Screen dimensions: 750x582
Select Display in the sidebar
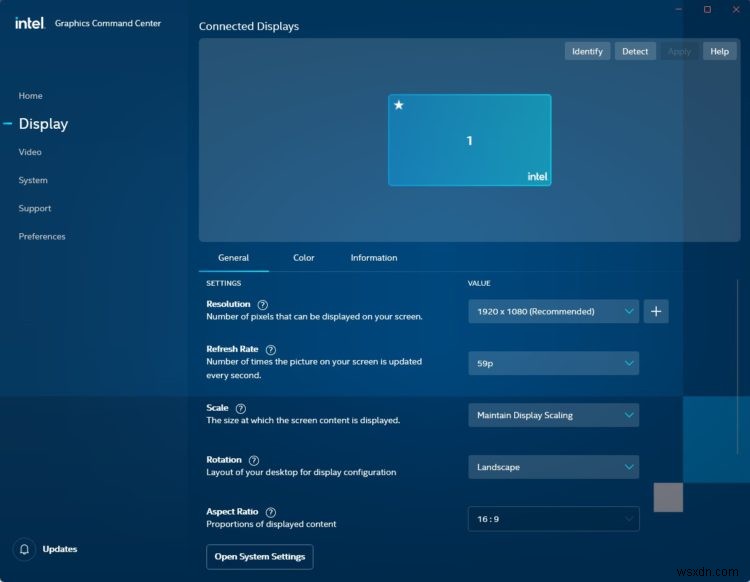pos(44,124)
